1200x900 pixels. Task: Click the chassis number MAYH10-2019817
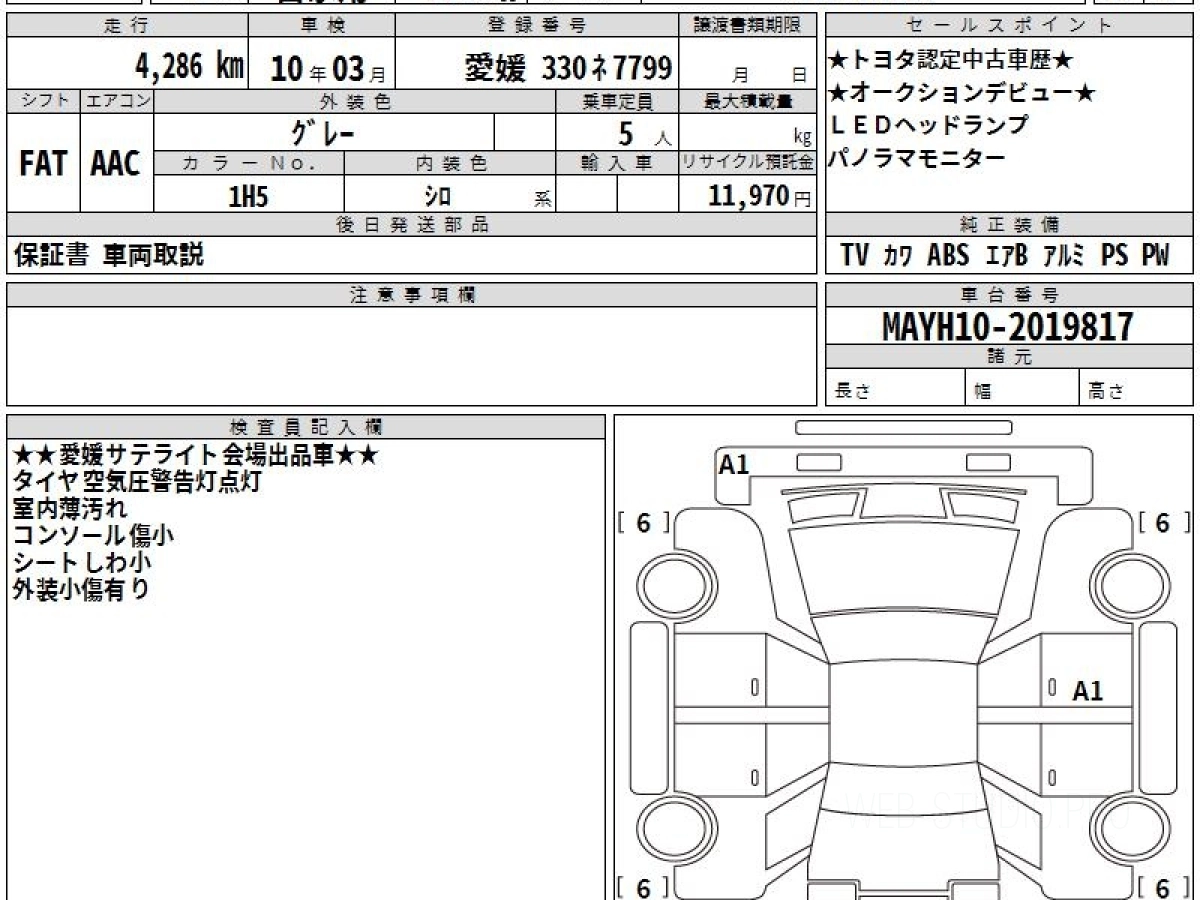[1008, 326]
